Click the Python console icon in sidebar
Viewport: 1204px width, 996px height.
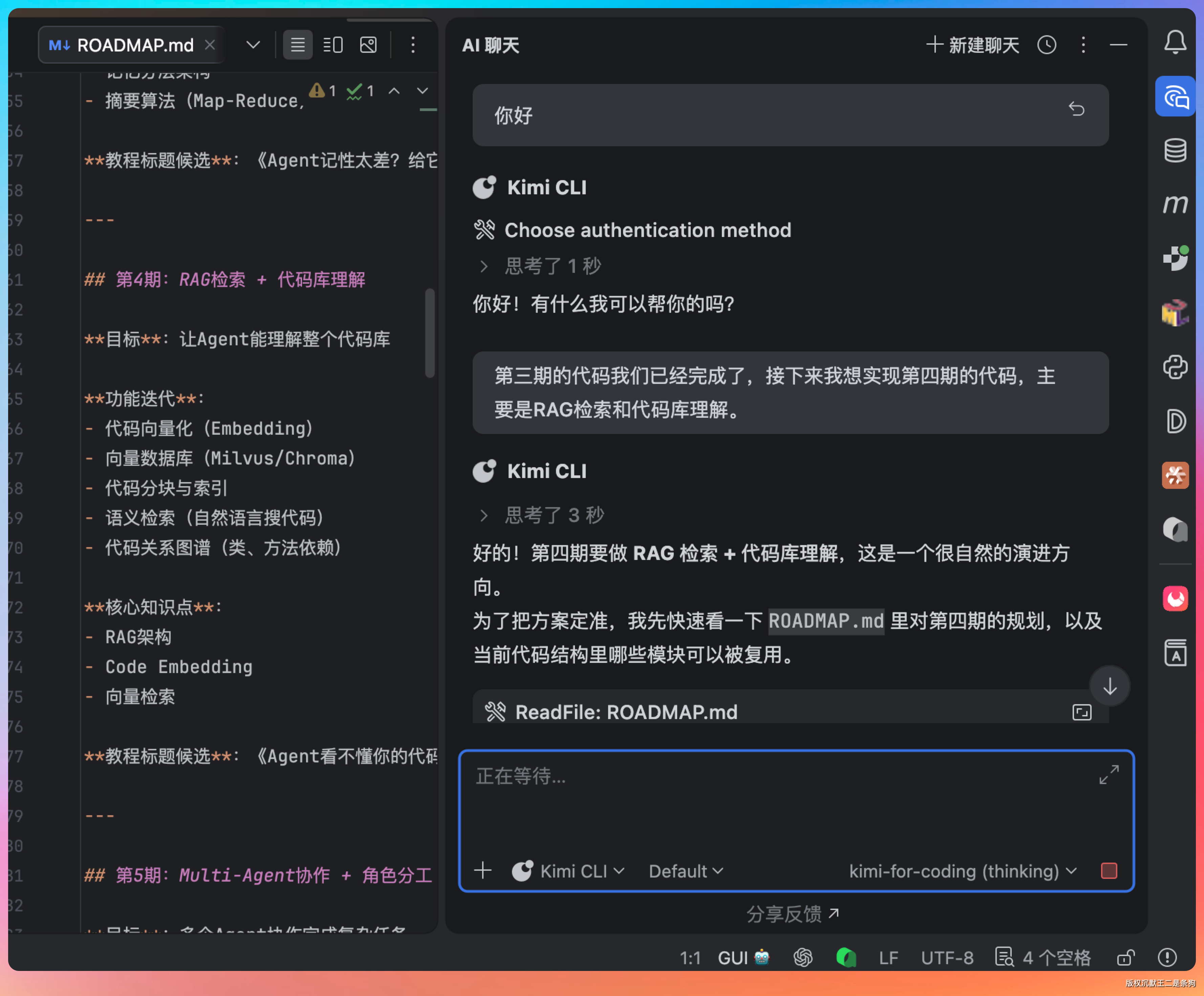tap(1175, 367)
